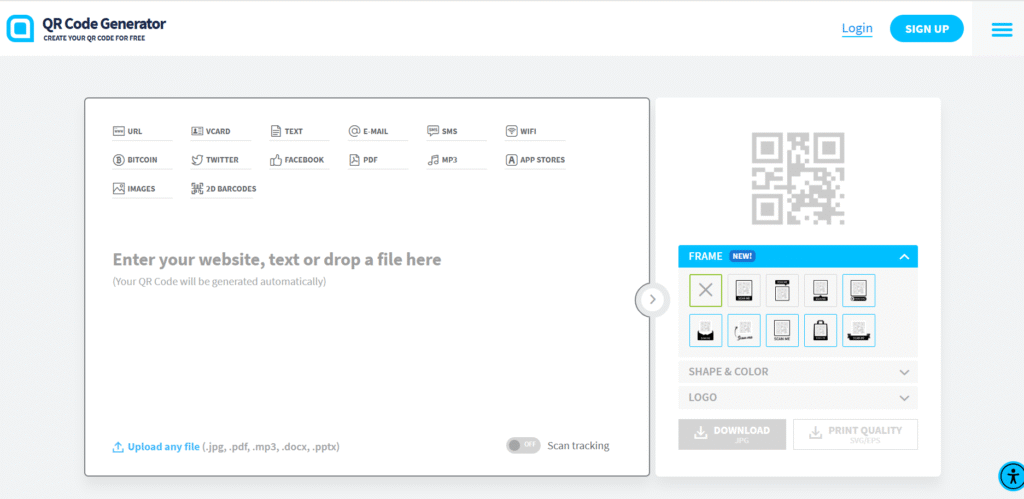This screenshot has width=1024, height=499.
Task: Click the PRINT QUALITY SVG/EPS button
Action: tap(856, 434)
